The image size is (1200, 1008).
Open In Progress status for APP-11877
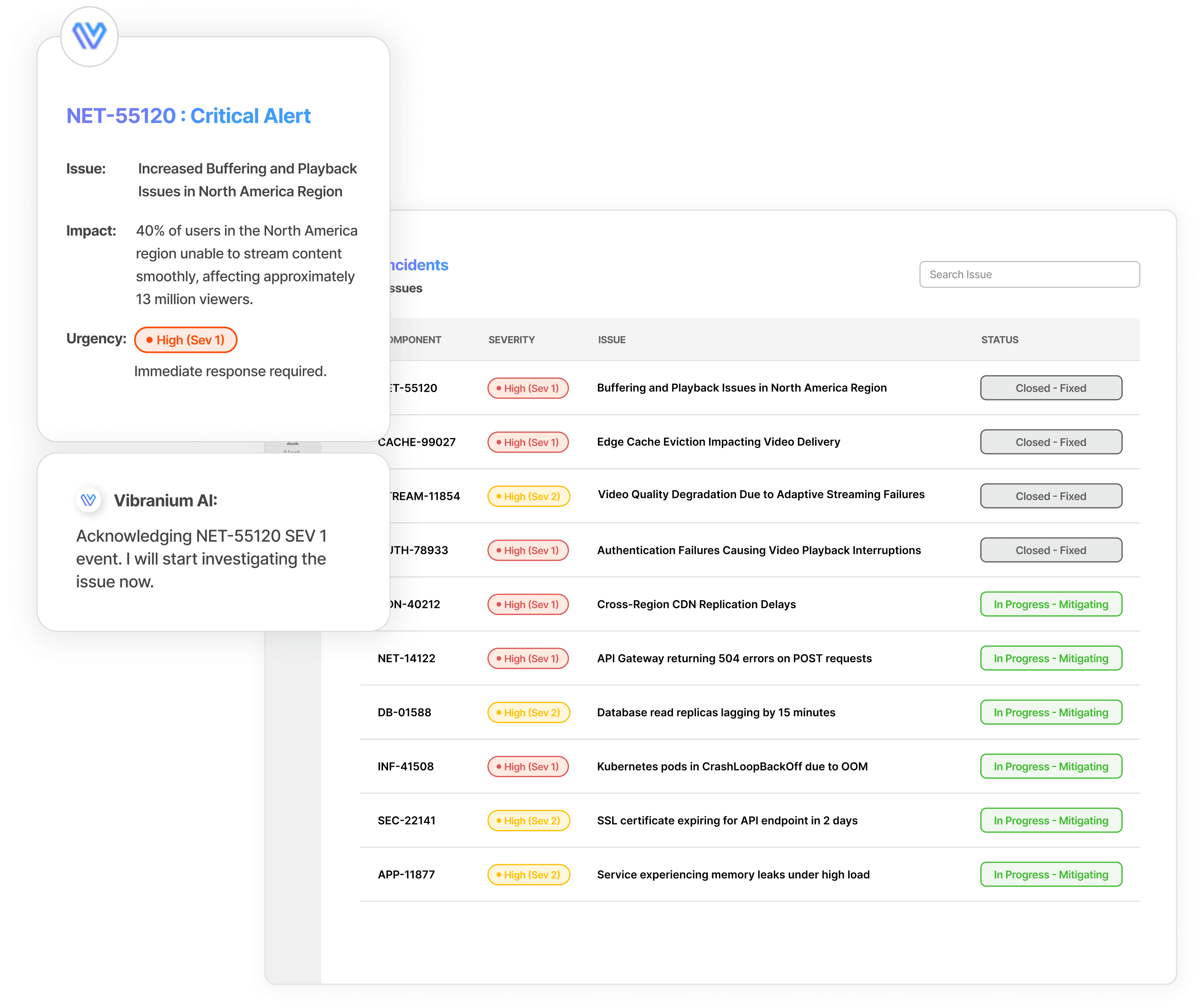(x=1051, y=874)
